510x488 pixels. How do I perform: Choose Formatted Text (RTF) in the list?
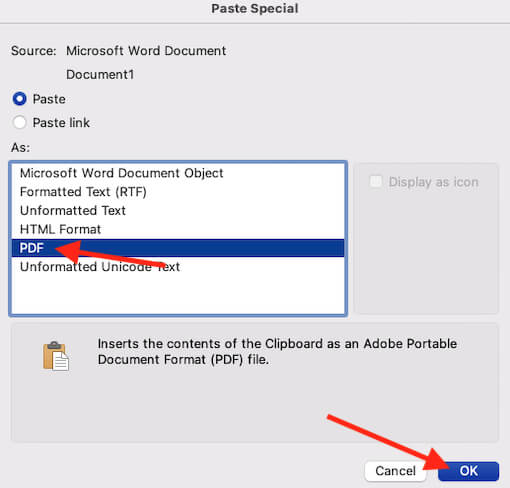pos(178,192)
